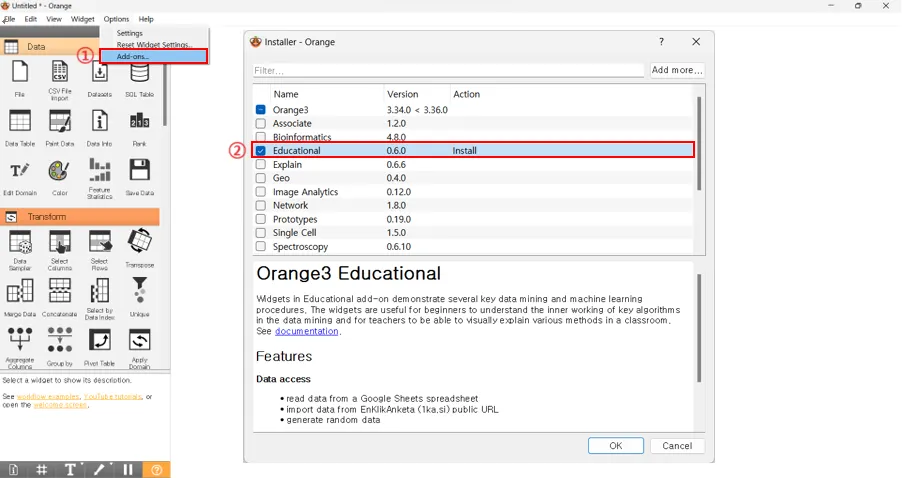The width and height of the screenshot is (902, 478).
Task: Choose Add-ons... from Options menu
Action: 154,56
